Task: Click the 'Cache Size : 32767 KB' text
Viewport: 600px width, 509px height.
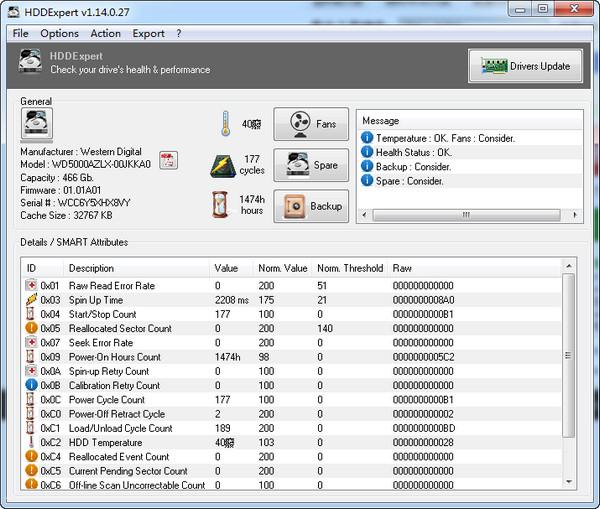Action: (x=66, y=215)
